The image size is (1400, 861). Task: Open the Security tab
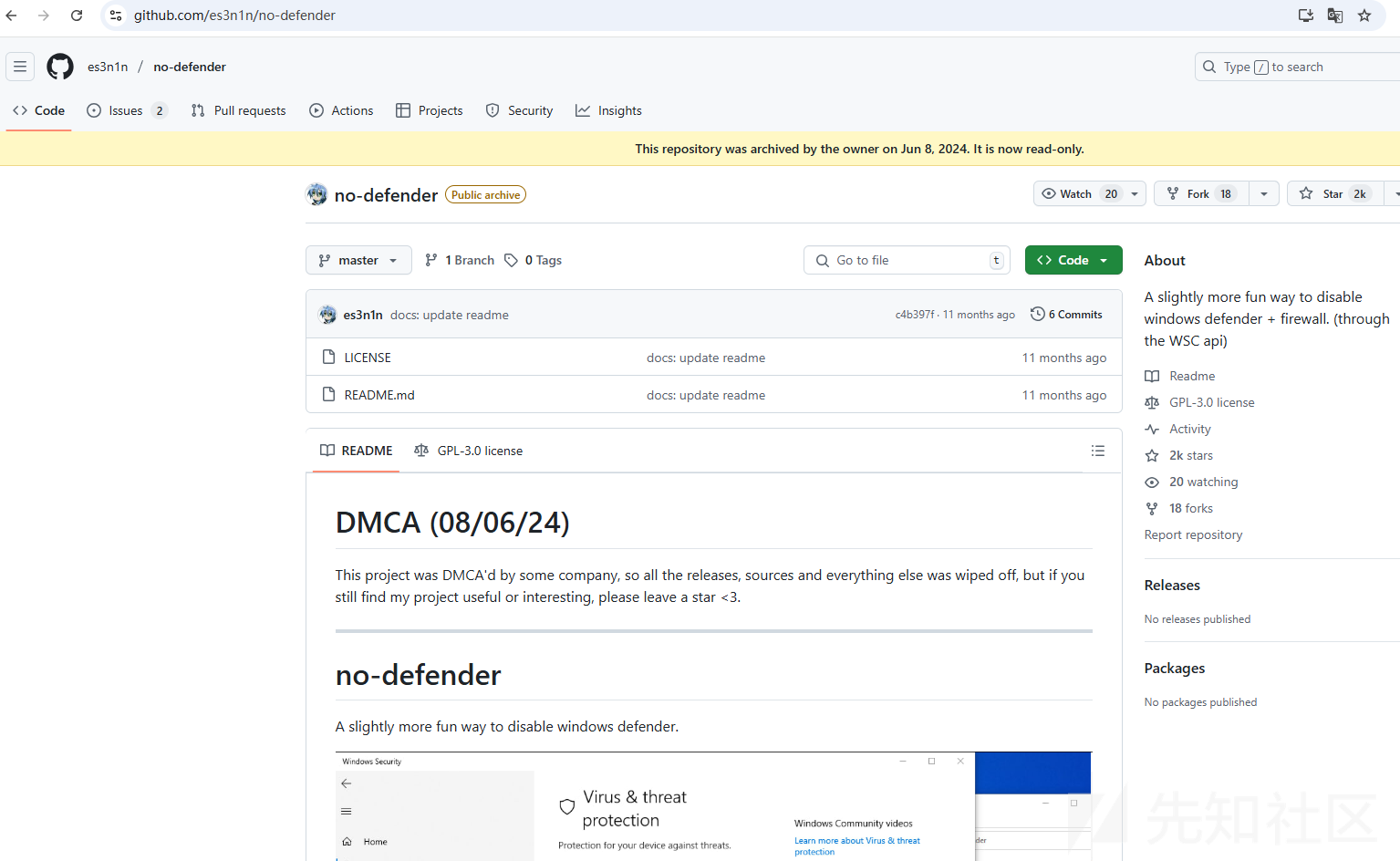pyautogui.click(x=520, y=110)
